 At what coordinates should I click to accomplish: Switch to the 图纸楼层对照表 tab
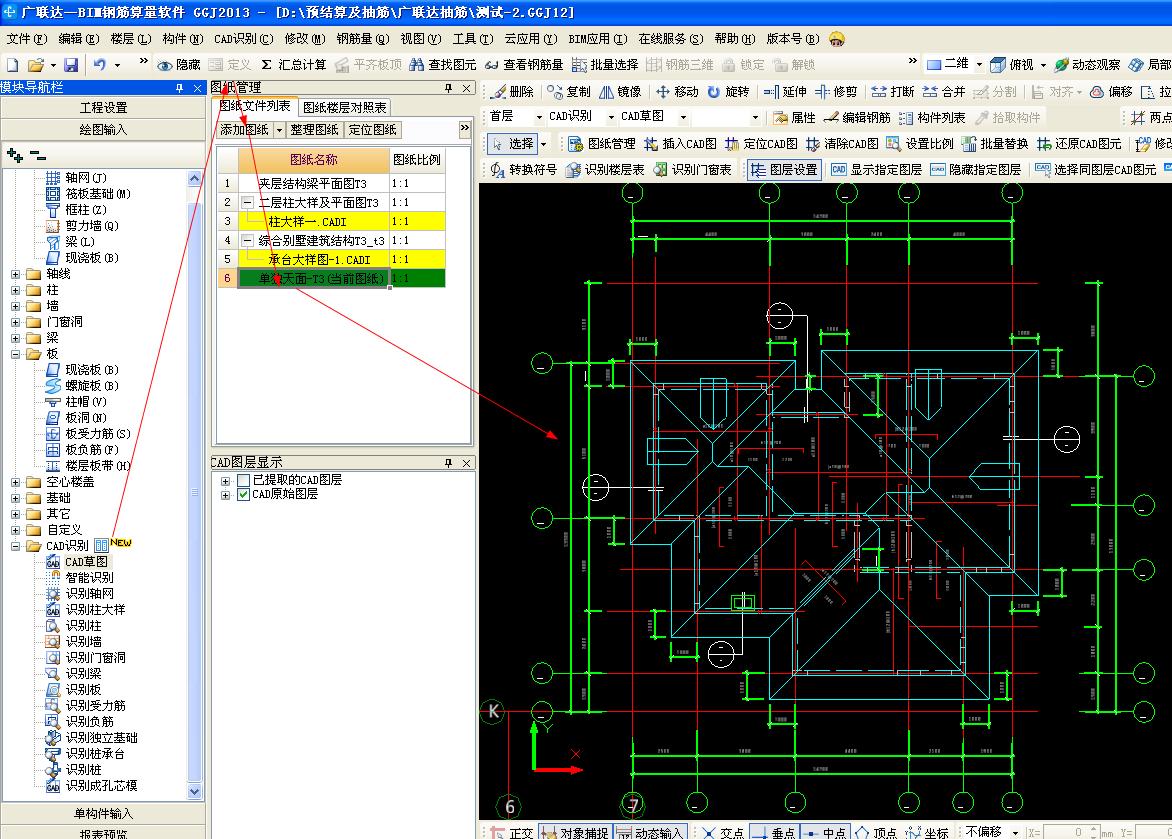[345, 108]
